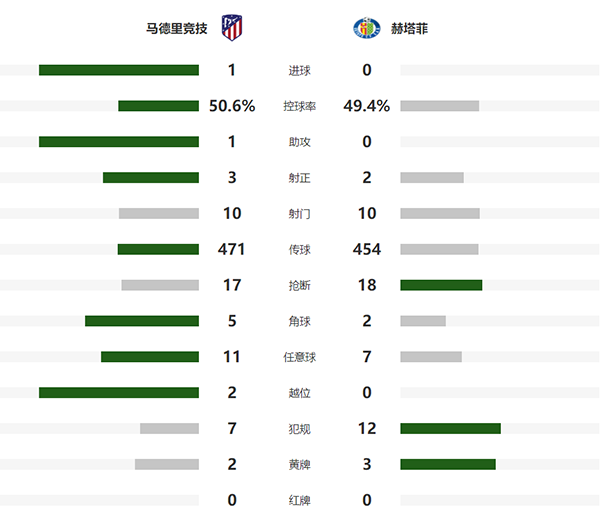Select the 助攻 row label
The height and width of the screenshot is (521, 600).
point(299,142)
